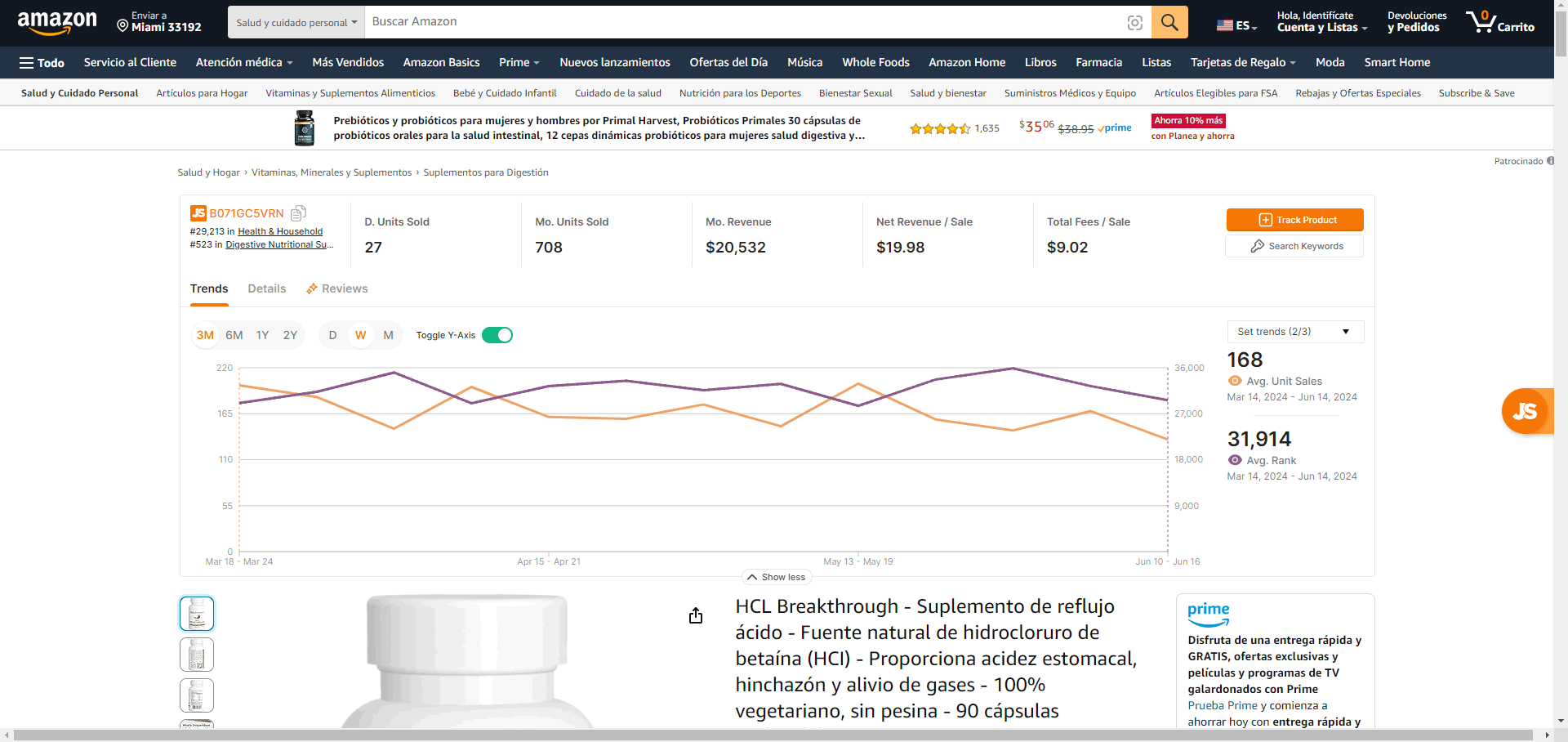Image resolution: width=1568 pixels, height=742 pixels.
Task: Click the Search Keywords button
Action: pos(1295,246)
